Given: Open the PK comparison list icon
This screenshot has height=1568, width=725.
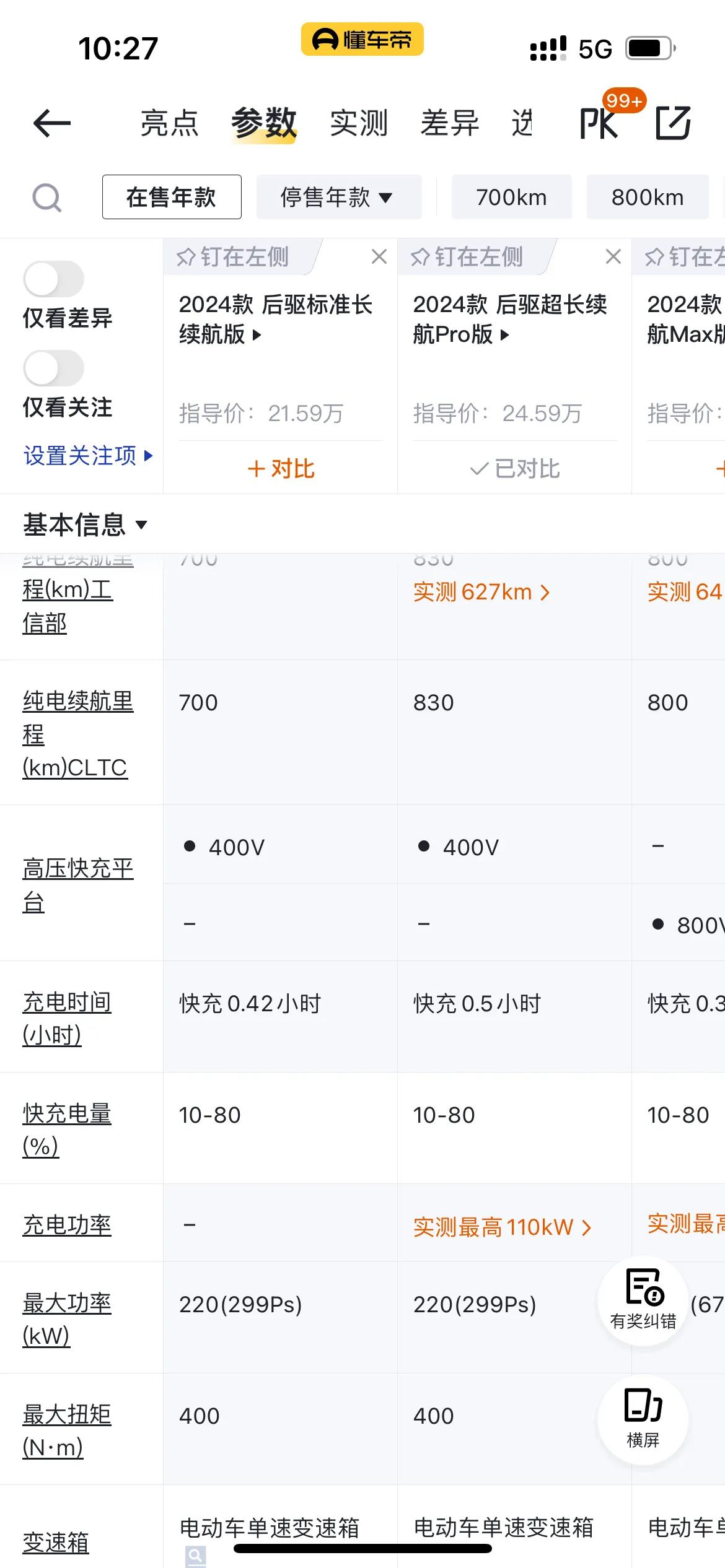Looking at the screenshot, I should [600, 123].
